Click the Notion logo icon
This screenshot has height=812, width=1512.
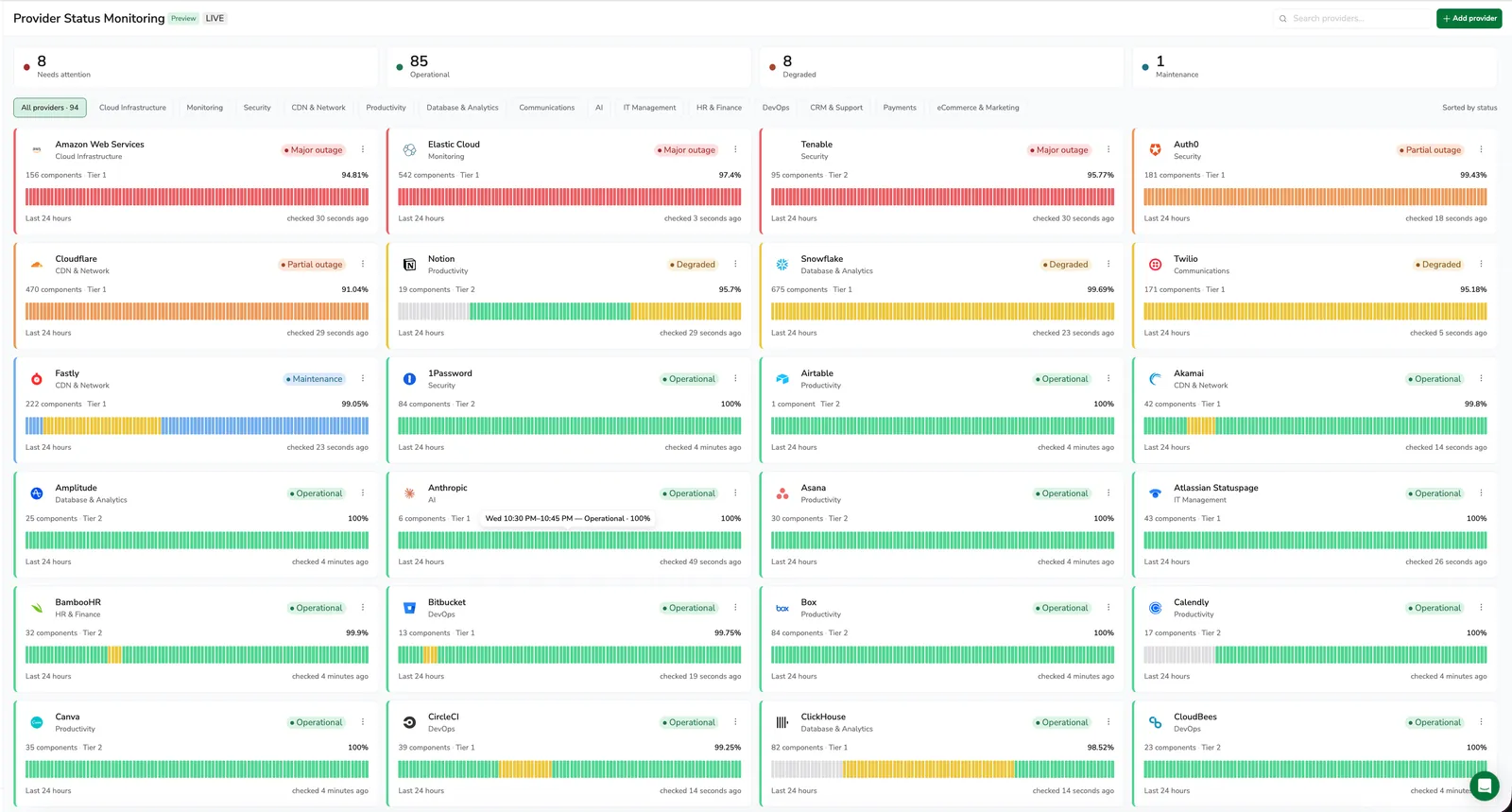(x=409, y=265)
